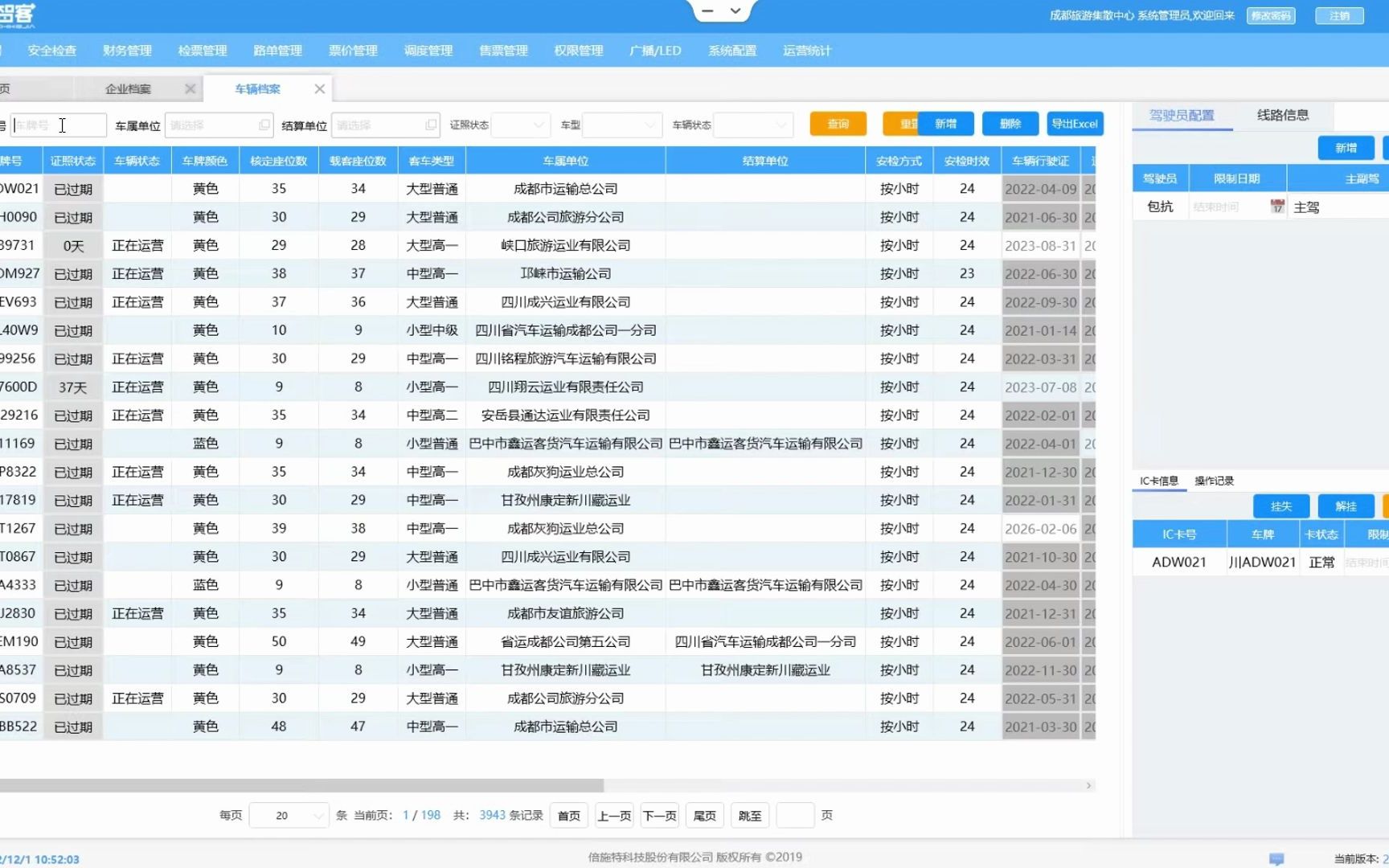Click the 车属单位 selector icon
The image size is (1389, 868).
point(264,125)
